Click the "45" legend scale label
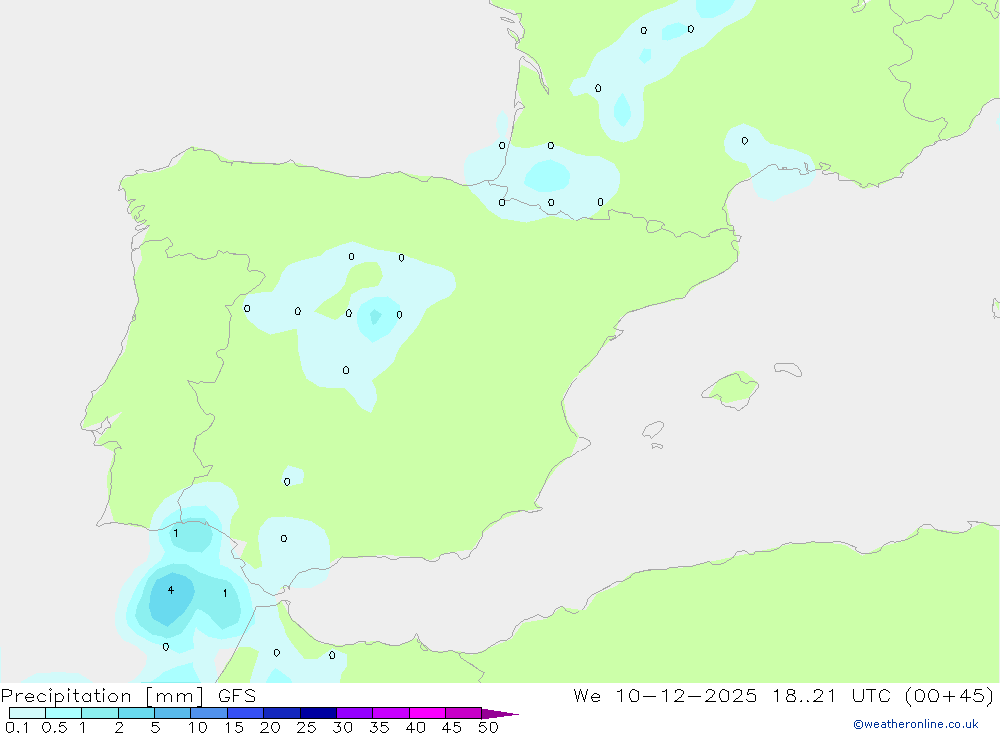This screenshot has width=1000, height=733. coord(452,727)
